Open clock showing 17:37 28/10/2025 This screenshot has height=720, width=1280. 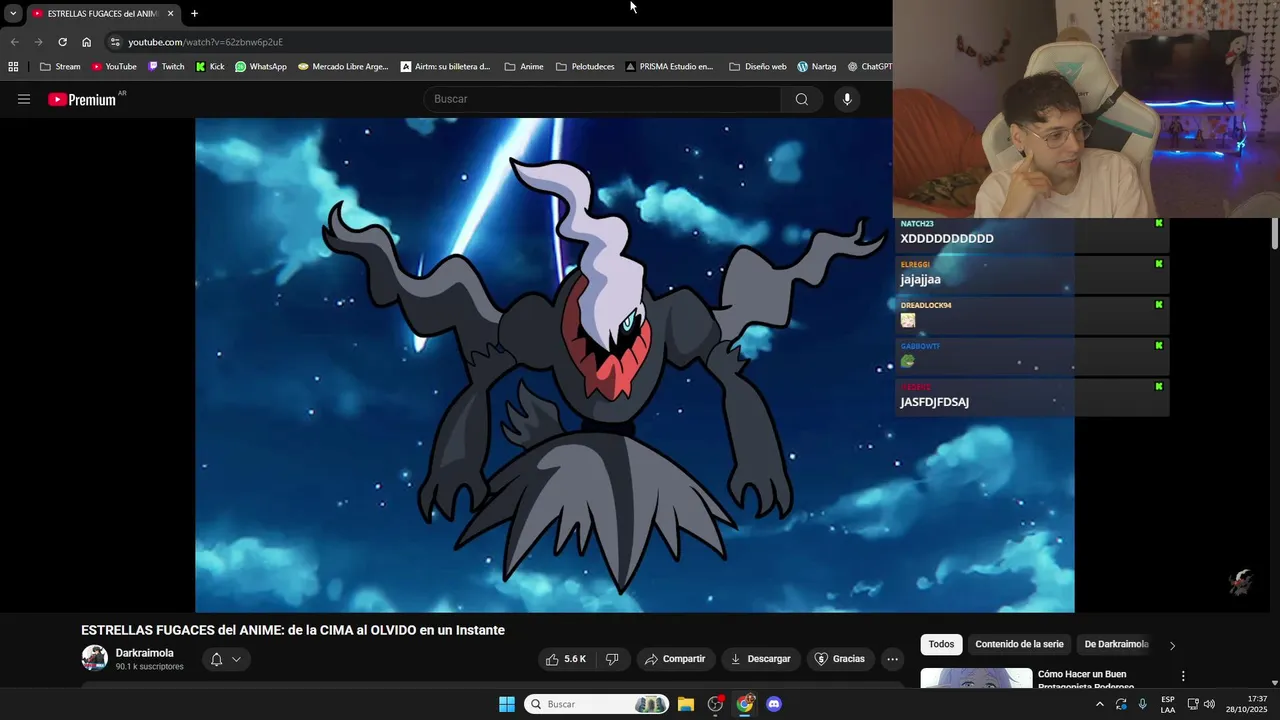tap(1247, 704)
